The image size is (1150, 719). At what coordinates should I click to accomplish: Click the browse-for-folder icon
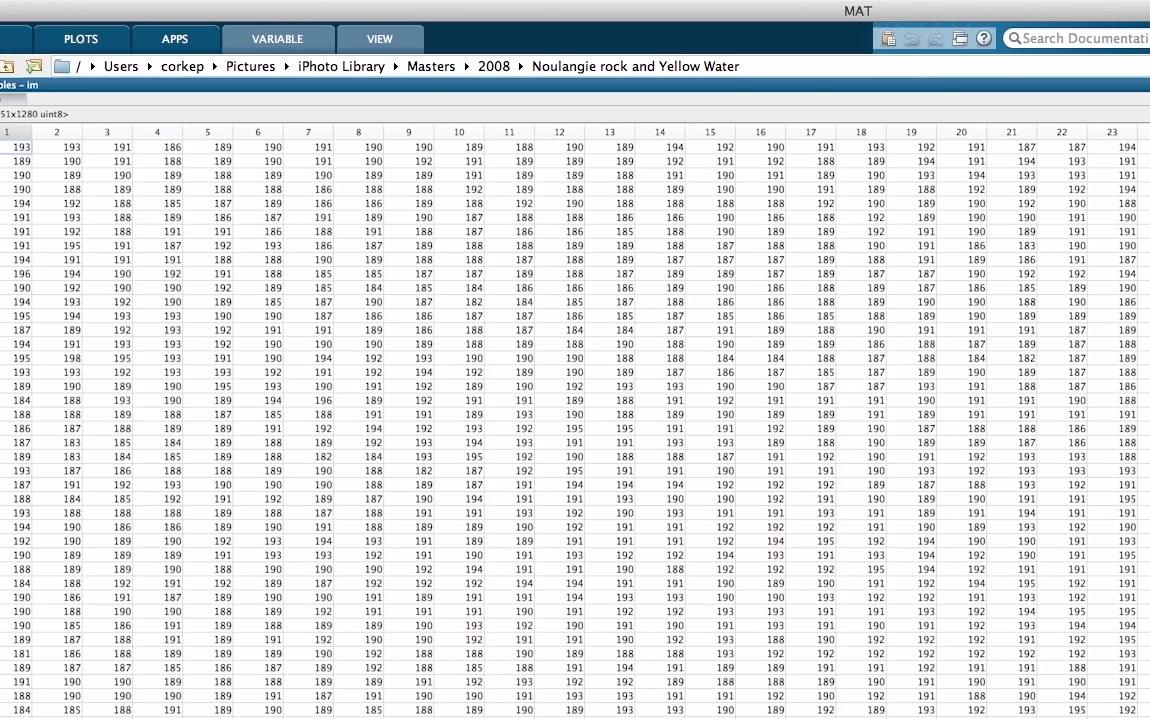pyautogui.click(x=33, y=65)
